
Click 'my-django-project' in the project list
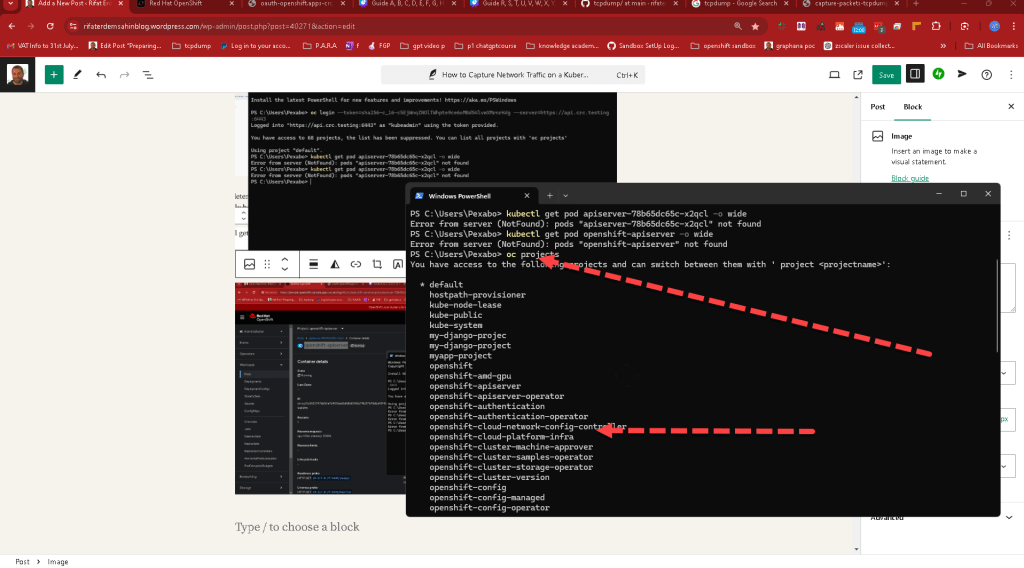[x=470, y=345]
